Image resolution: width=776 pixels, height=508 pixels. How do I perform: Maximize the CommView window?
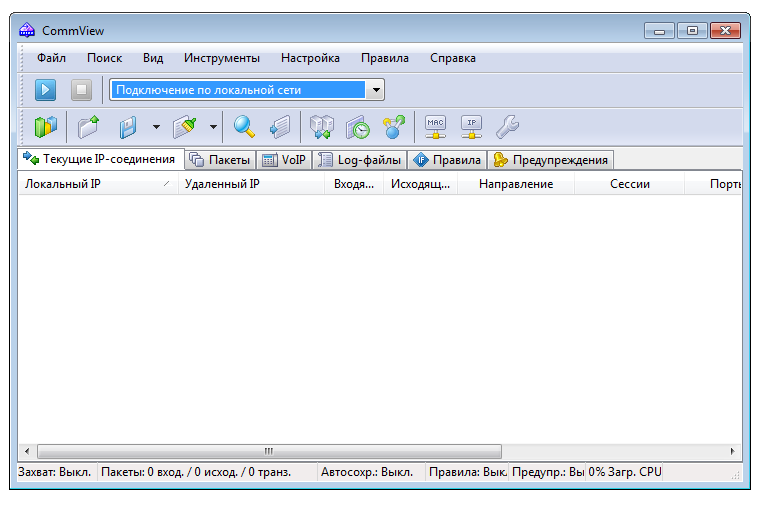(x=692, y=31)
